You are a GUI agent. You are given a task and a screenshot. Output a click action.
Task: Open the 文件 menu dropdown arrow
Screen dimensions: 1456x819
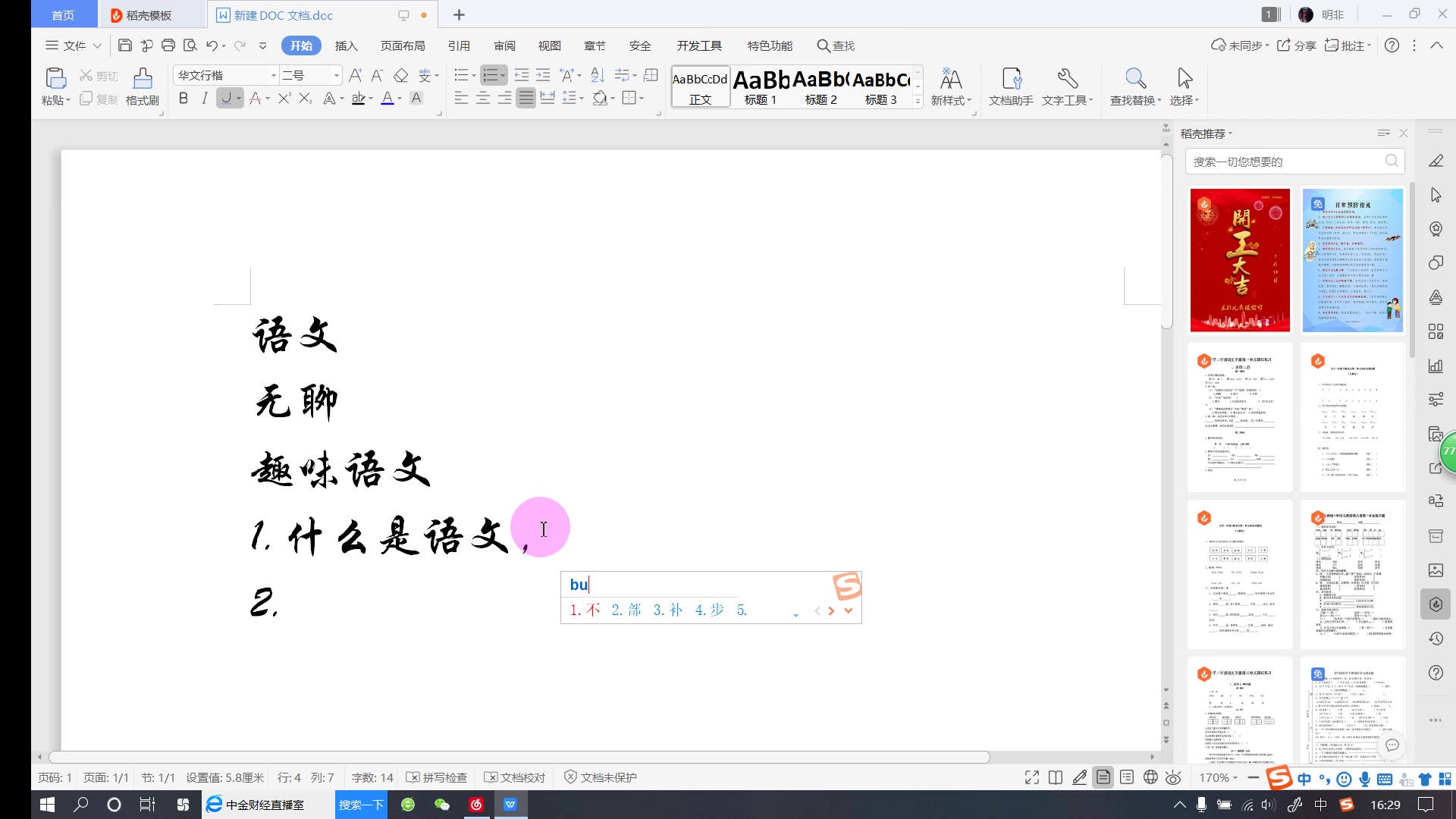(x=97, y=45)
